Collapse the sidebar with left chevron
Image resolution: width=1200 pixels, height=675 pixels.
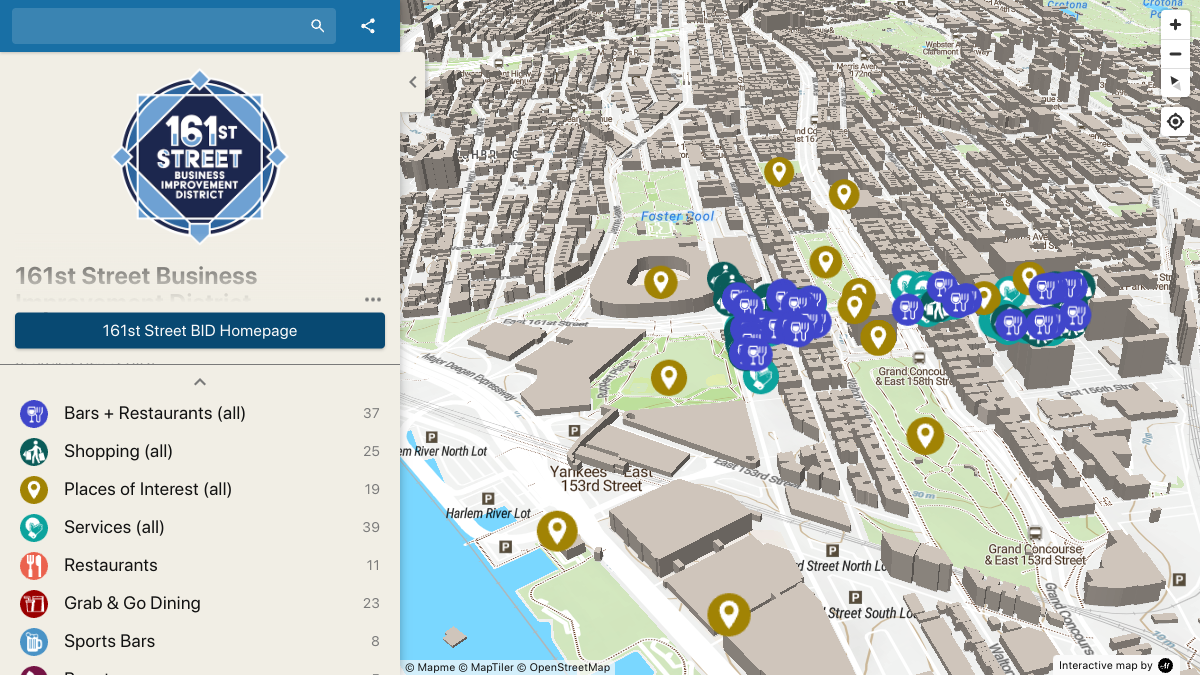(x=413, y=82)
